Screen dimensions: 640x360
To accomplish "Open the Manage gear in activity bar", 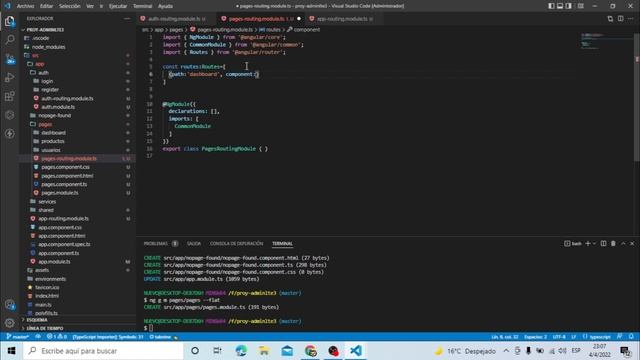I will 10,323.
